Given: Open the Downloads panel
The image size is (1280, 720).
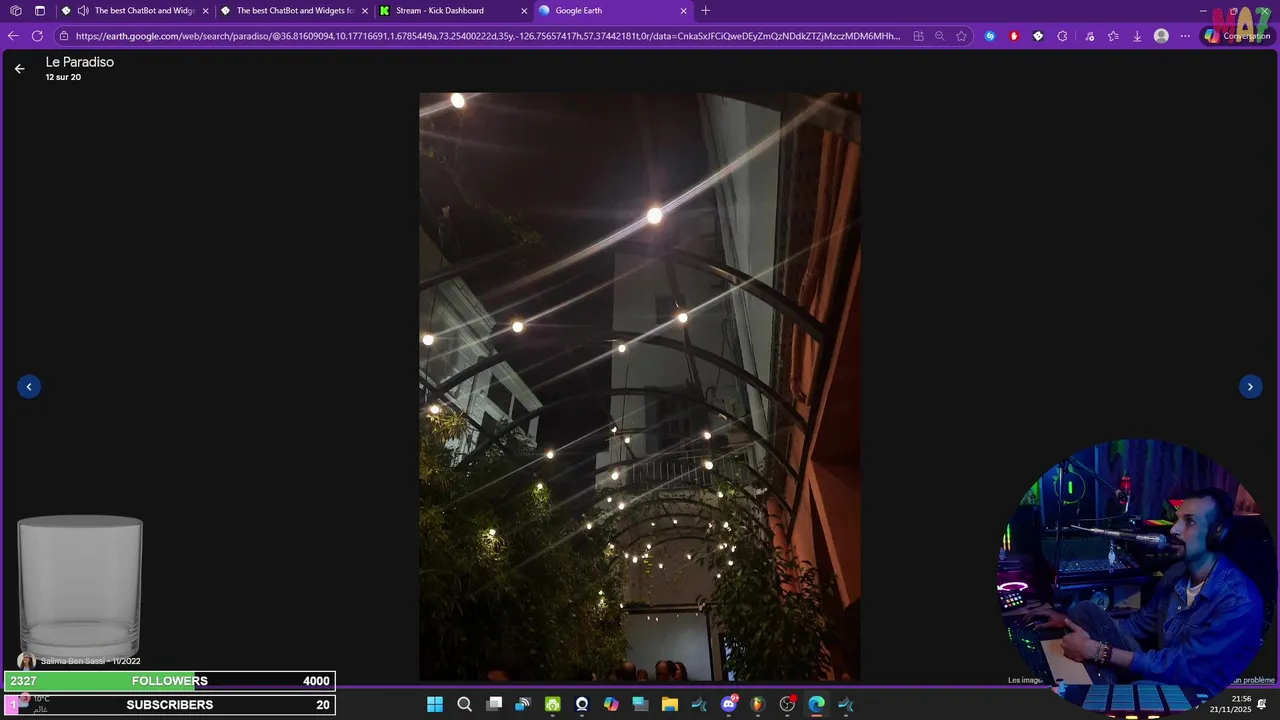Looking at the screenshot, I should click(1137, 36).
